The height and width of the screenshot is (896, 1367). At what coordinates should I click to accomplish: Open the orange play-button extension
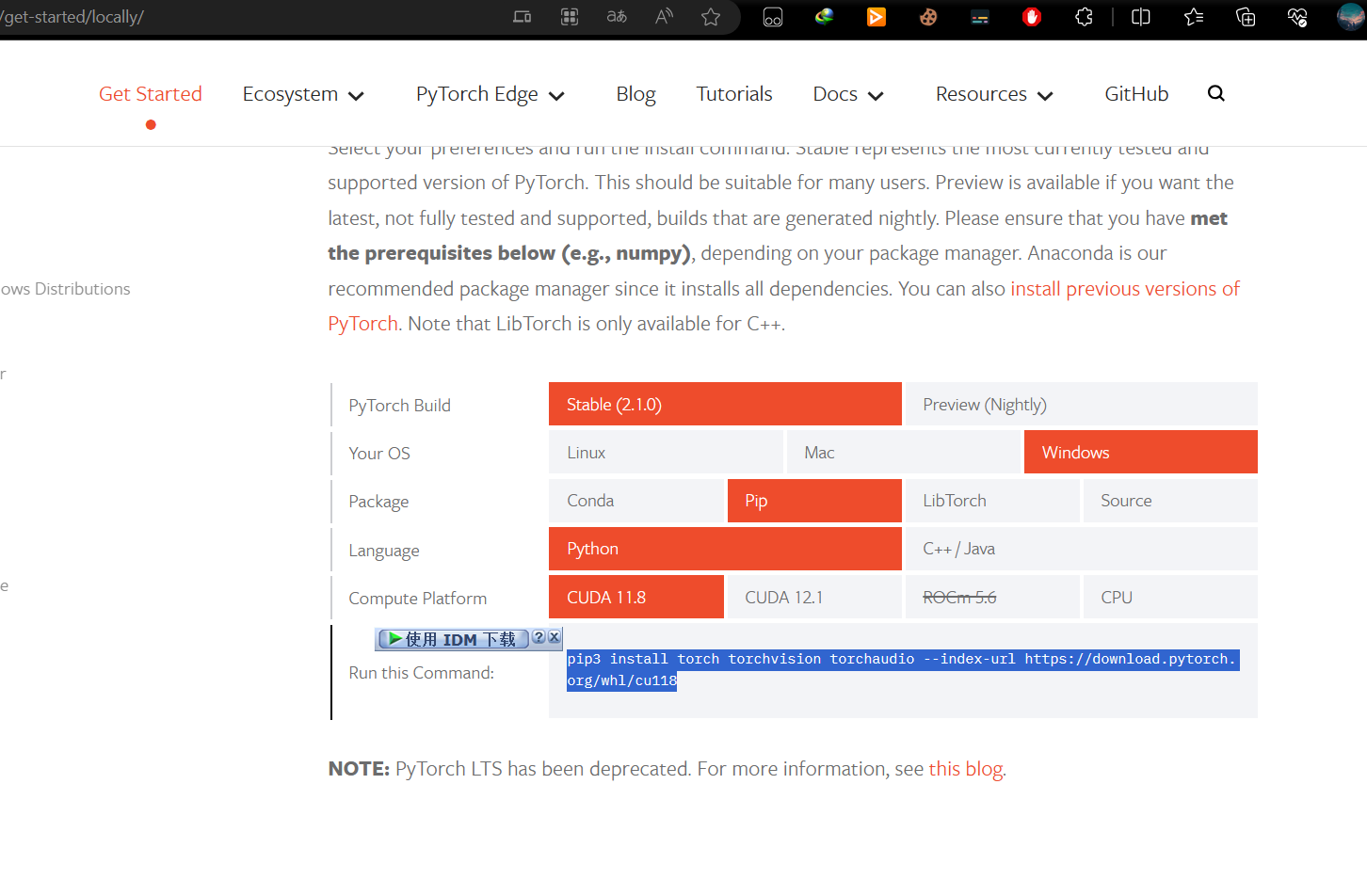click(876, 17)
